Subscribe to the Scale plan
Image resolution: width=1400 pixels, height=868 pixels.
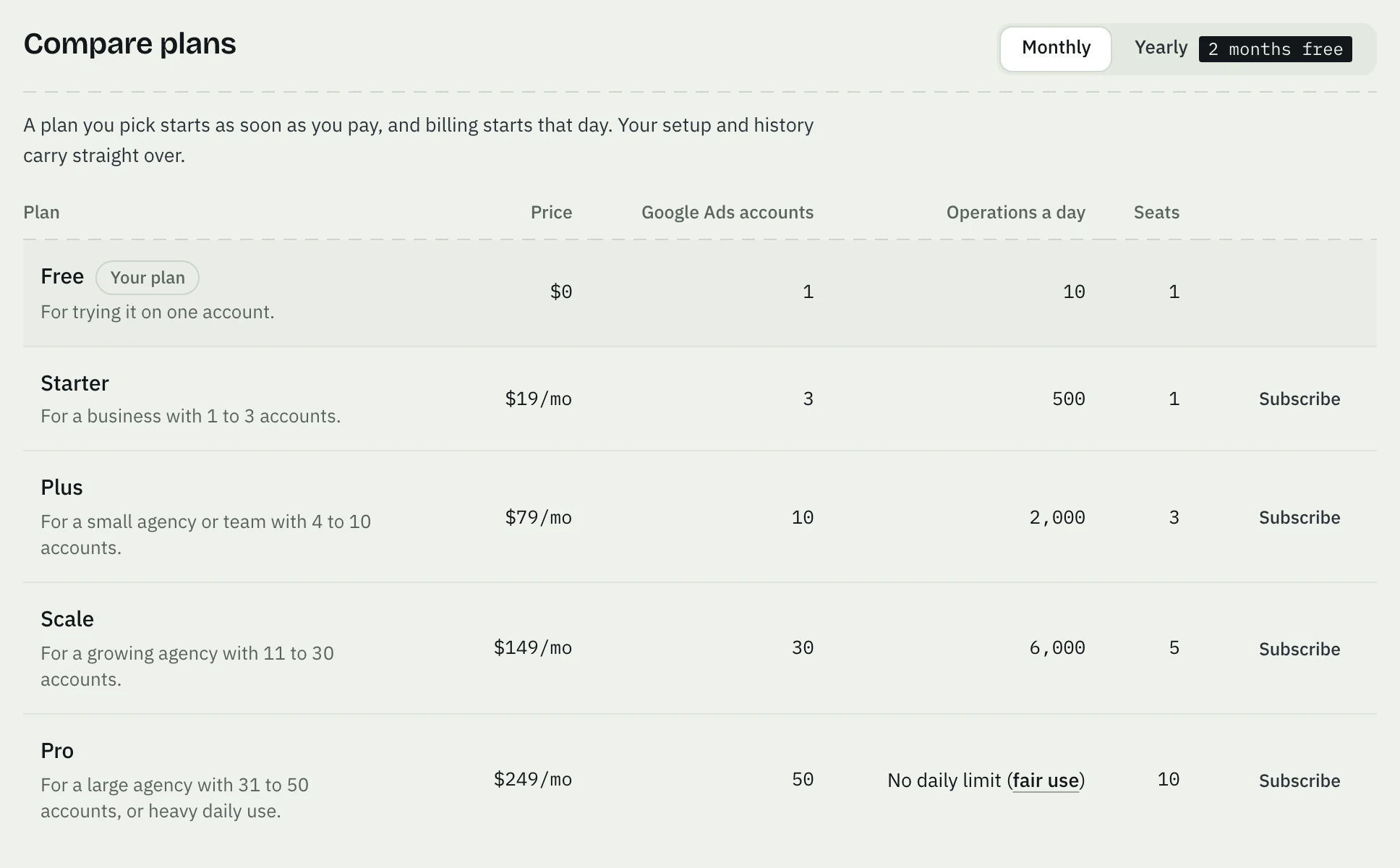[1299, 650]
